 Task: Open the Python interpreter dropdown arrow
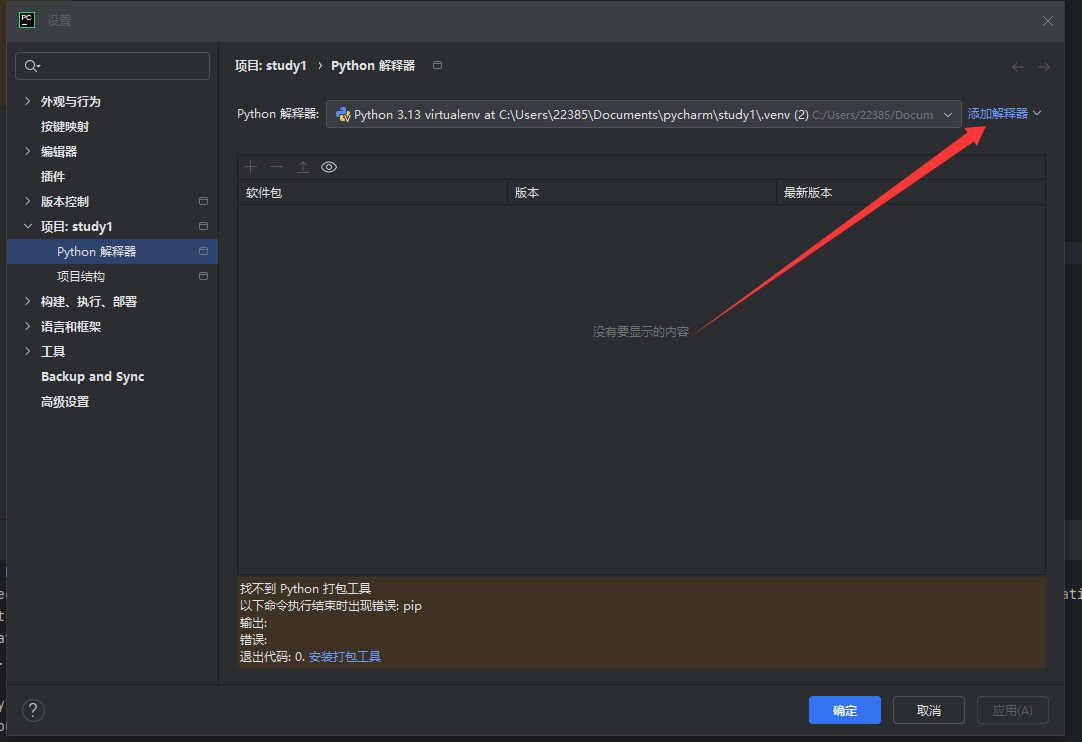coord(948,115)
